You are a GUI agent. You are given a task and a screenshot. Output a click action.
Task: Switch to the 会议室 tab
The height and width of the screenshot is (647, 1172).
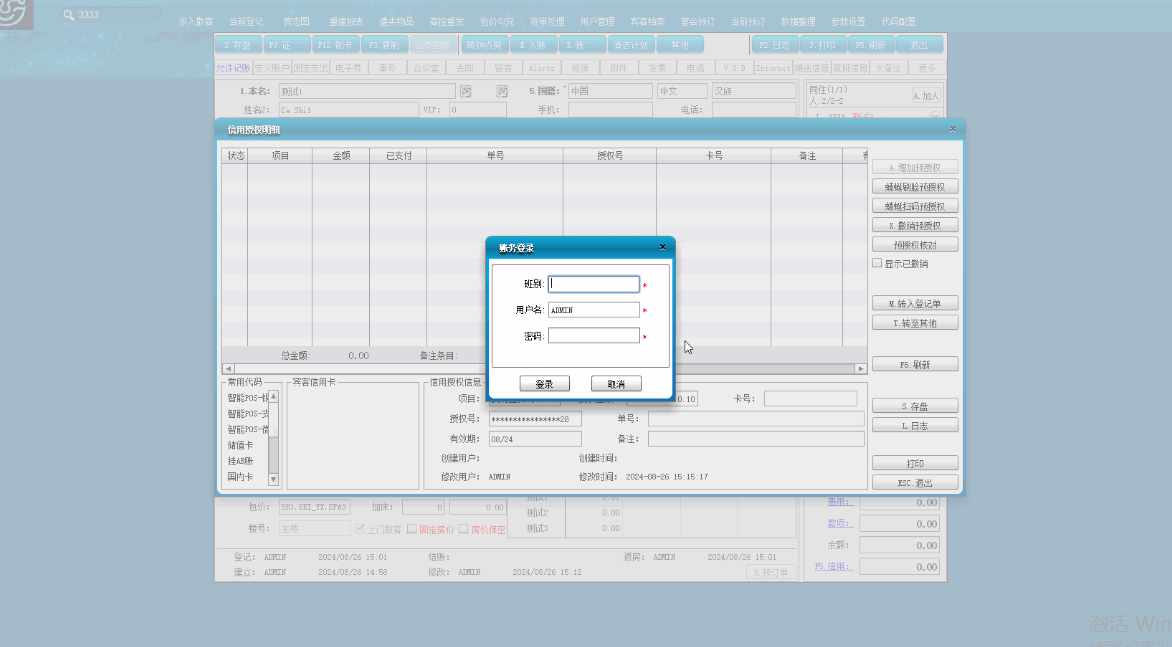pyautogui.click(x=426, y=68)
